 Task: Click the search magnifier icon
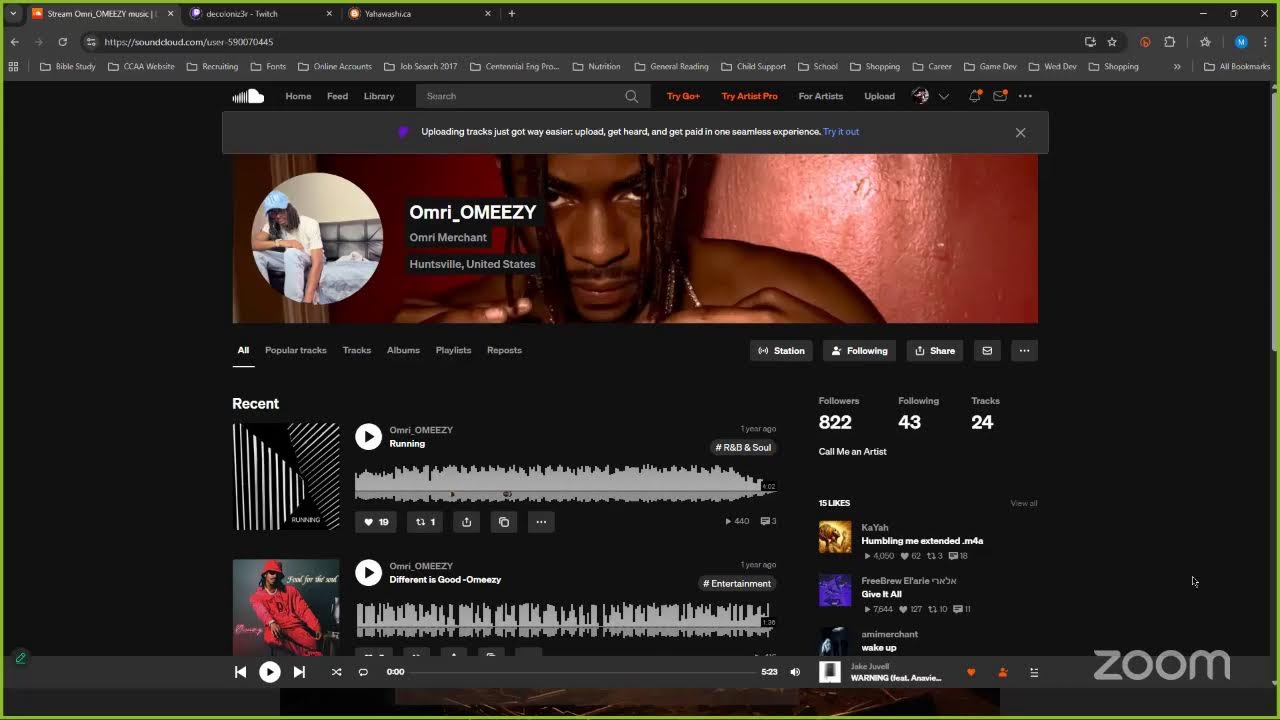pos(631,96)
